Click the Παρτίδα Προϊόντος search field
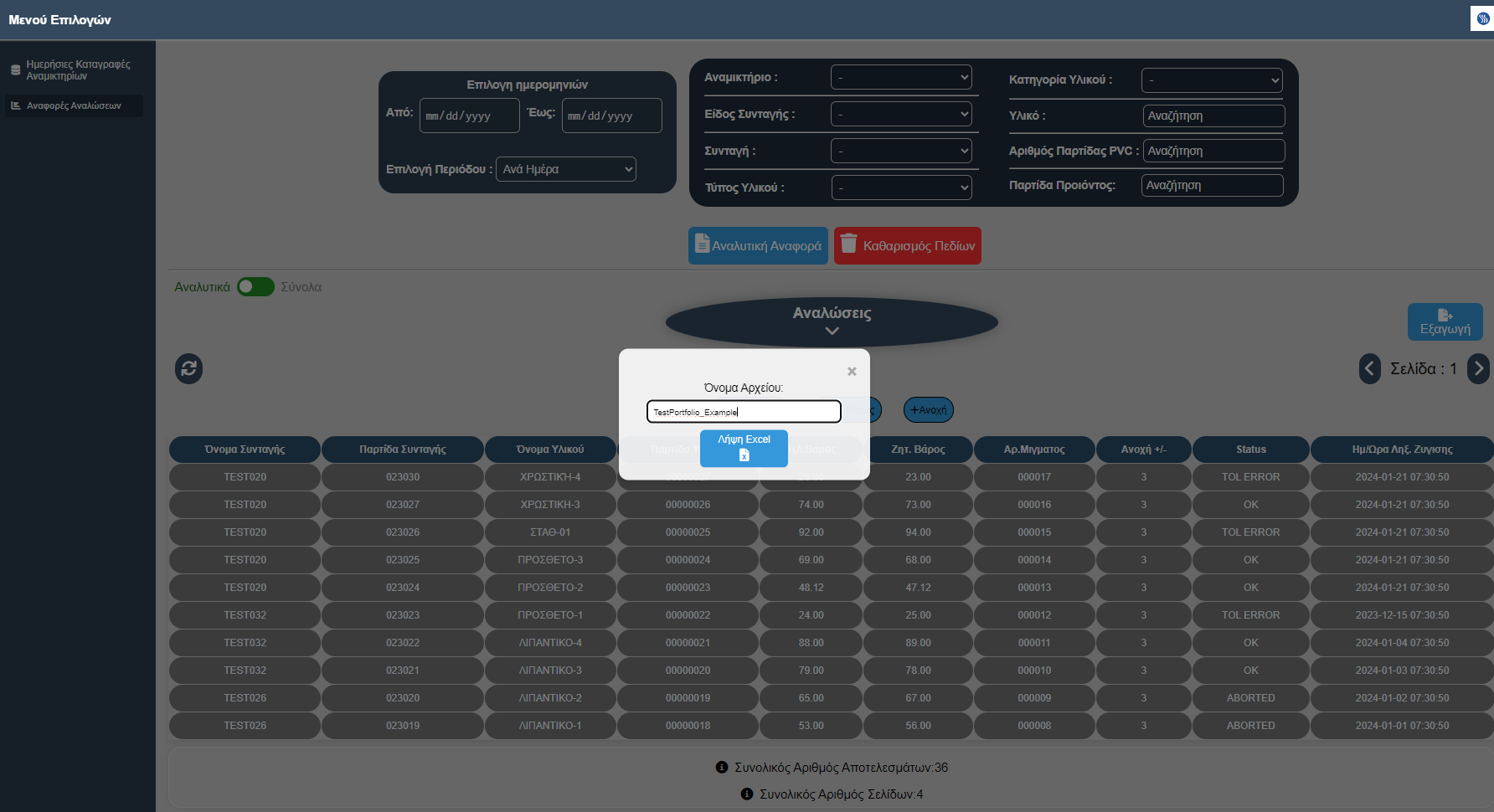 [1212, 185]
